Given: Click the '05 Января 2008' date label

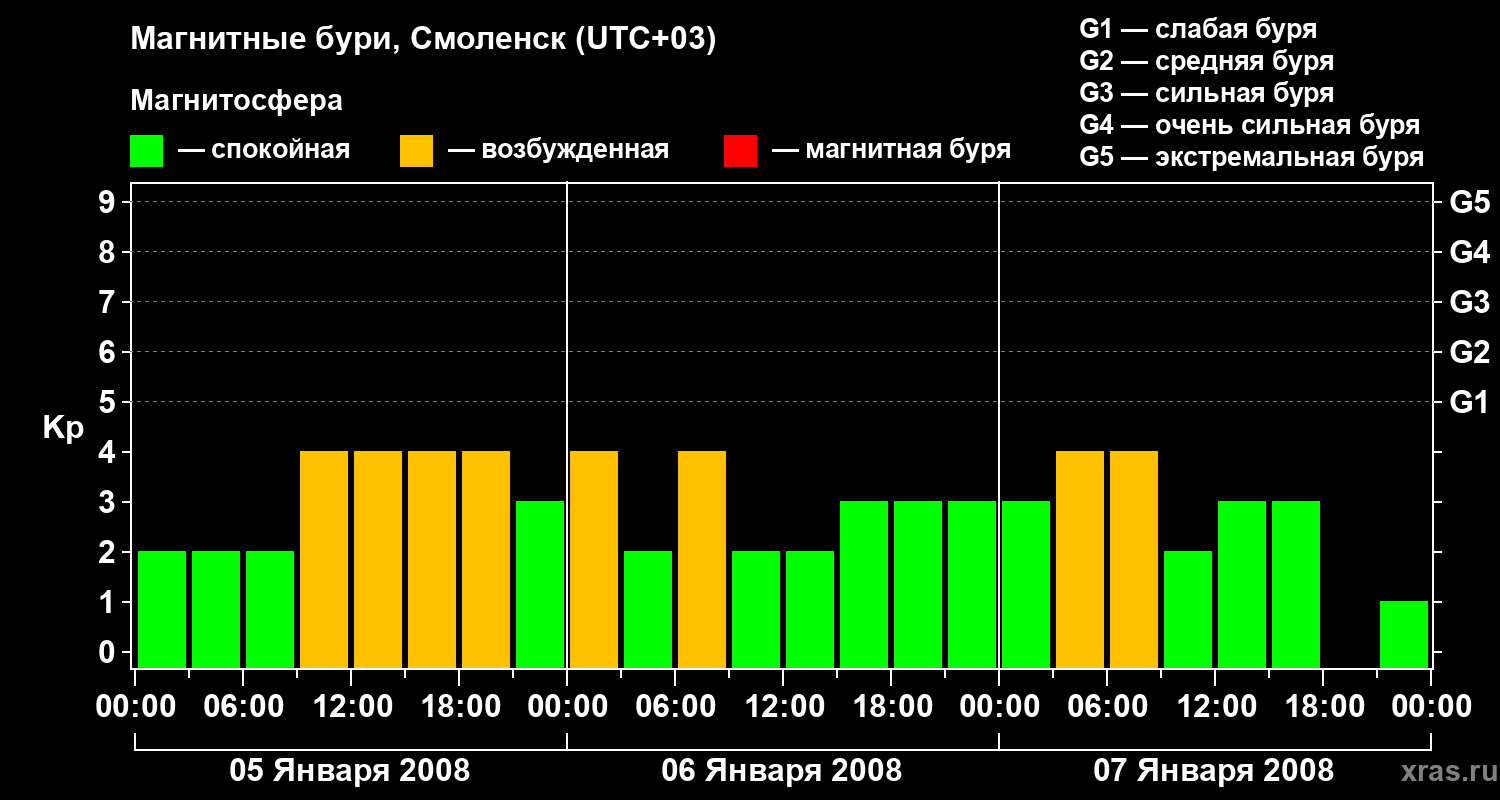Looking at the screenshot, I should (350, 771).
